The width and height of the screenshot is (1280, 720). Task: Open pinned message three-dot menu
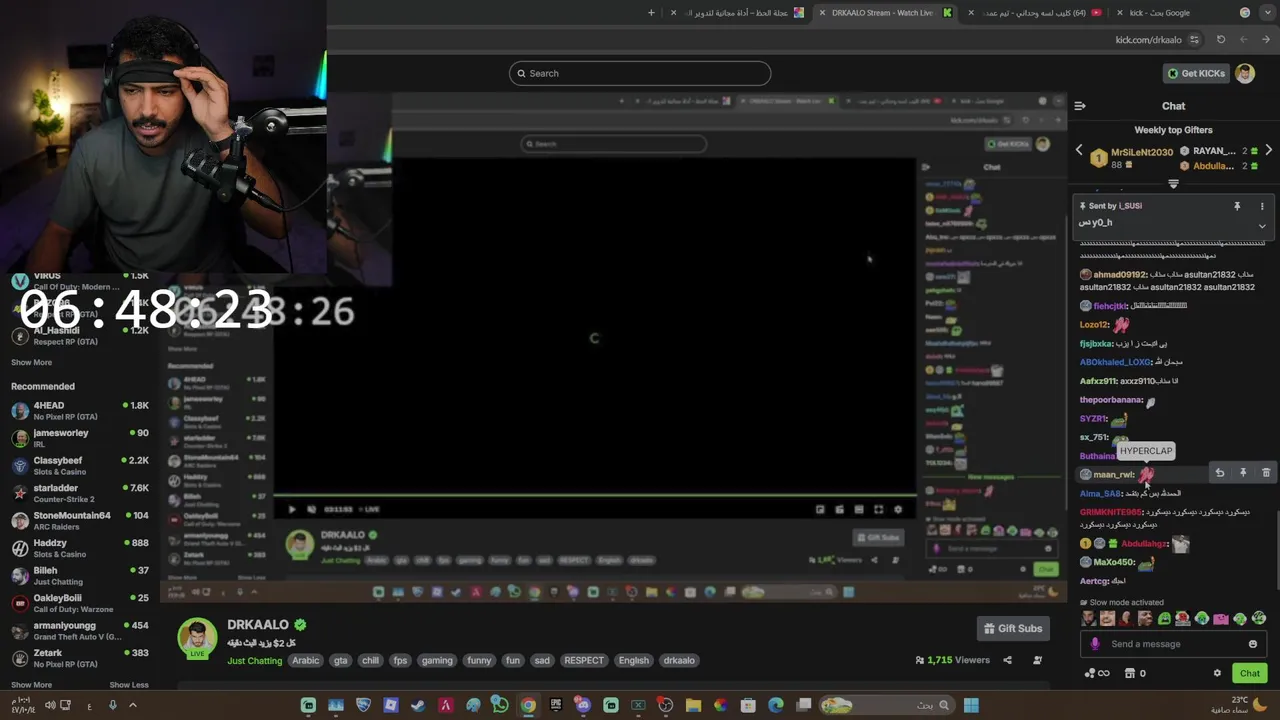pyautogui.click(x=1262, y=206)
